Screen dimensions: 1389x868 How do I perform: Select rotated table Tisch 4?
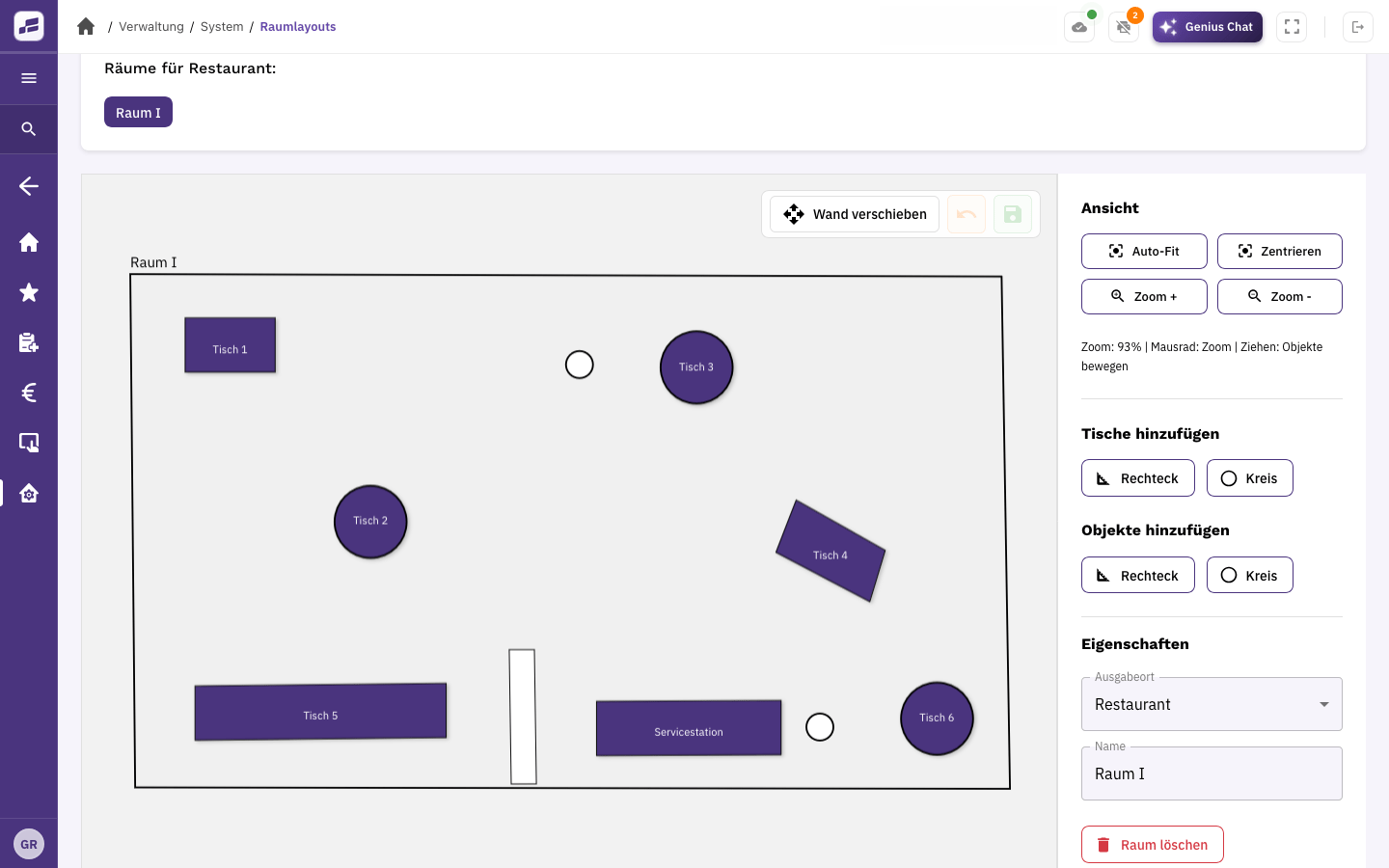831,551
